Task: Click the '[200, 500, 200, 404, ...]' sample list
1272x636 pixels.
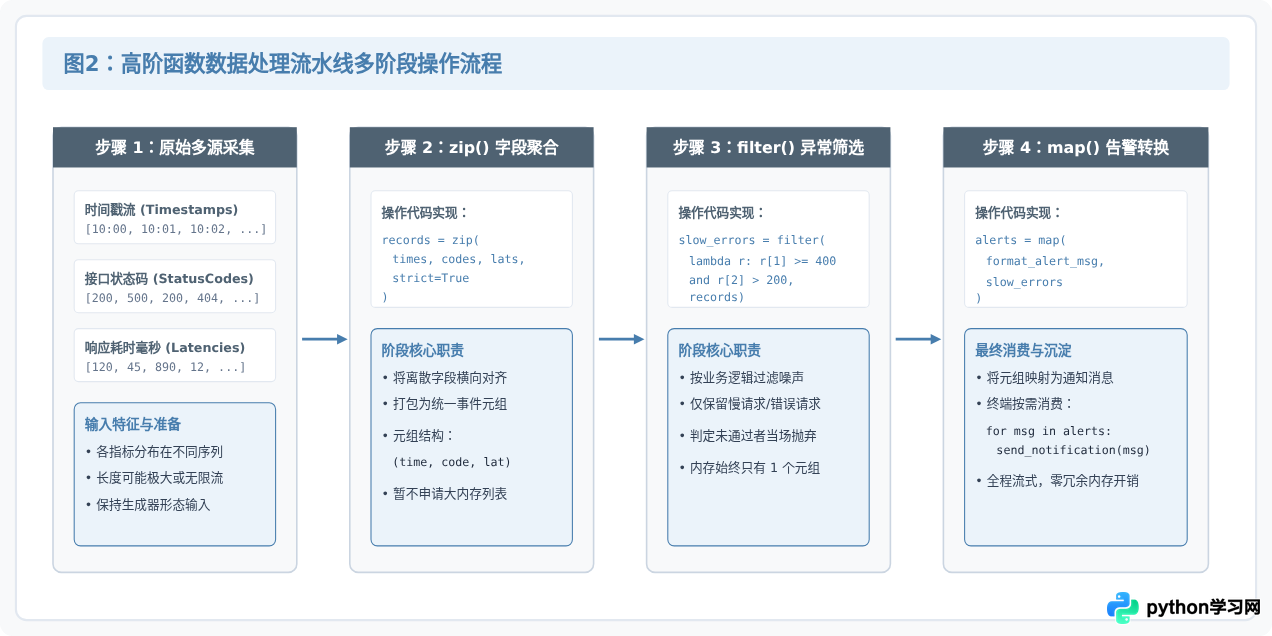Action: [x=172, y=298]
